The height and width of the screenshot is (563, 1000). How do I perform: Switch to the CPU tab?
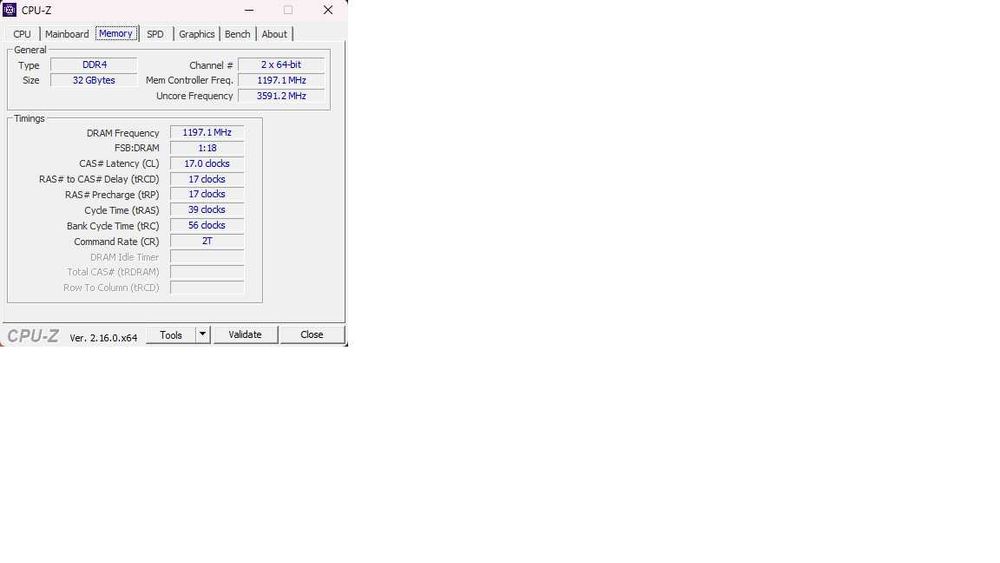point(22,34)
